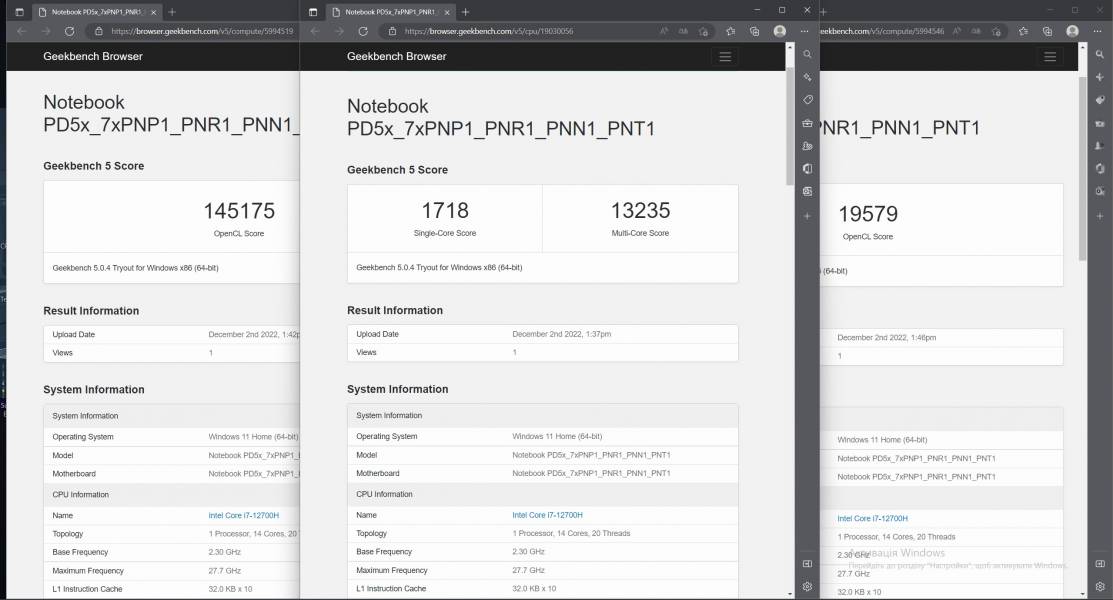
Task: Open sidebar settings gear in right window
Action: 1100,587
